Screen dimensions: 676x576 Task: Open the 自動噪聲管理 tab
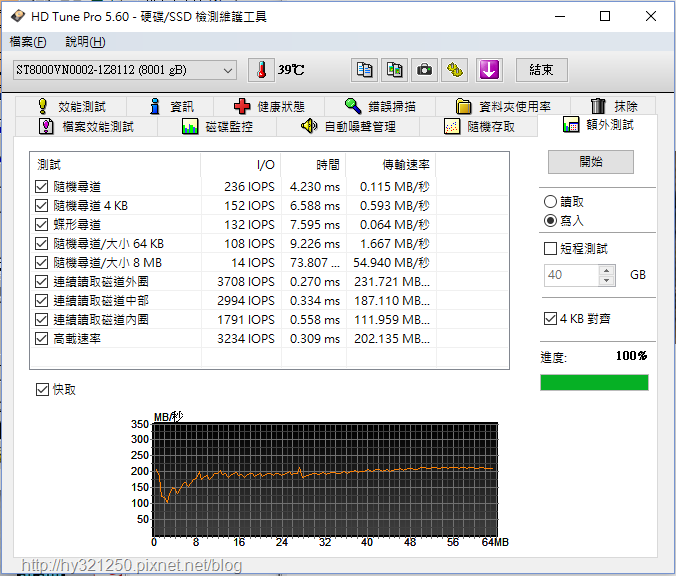point(348,127)
